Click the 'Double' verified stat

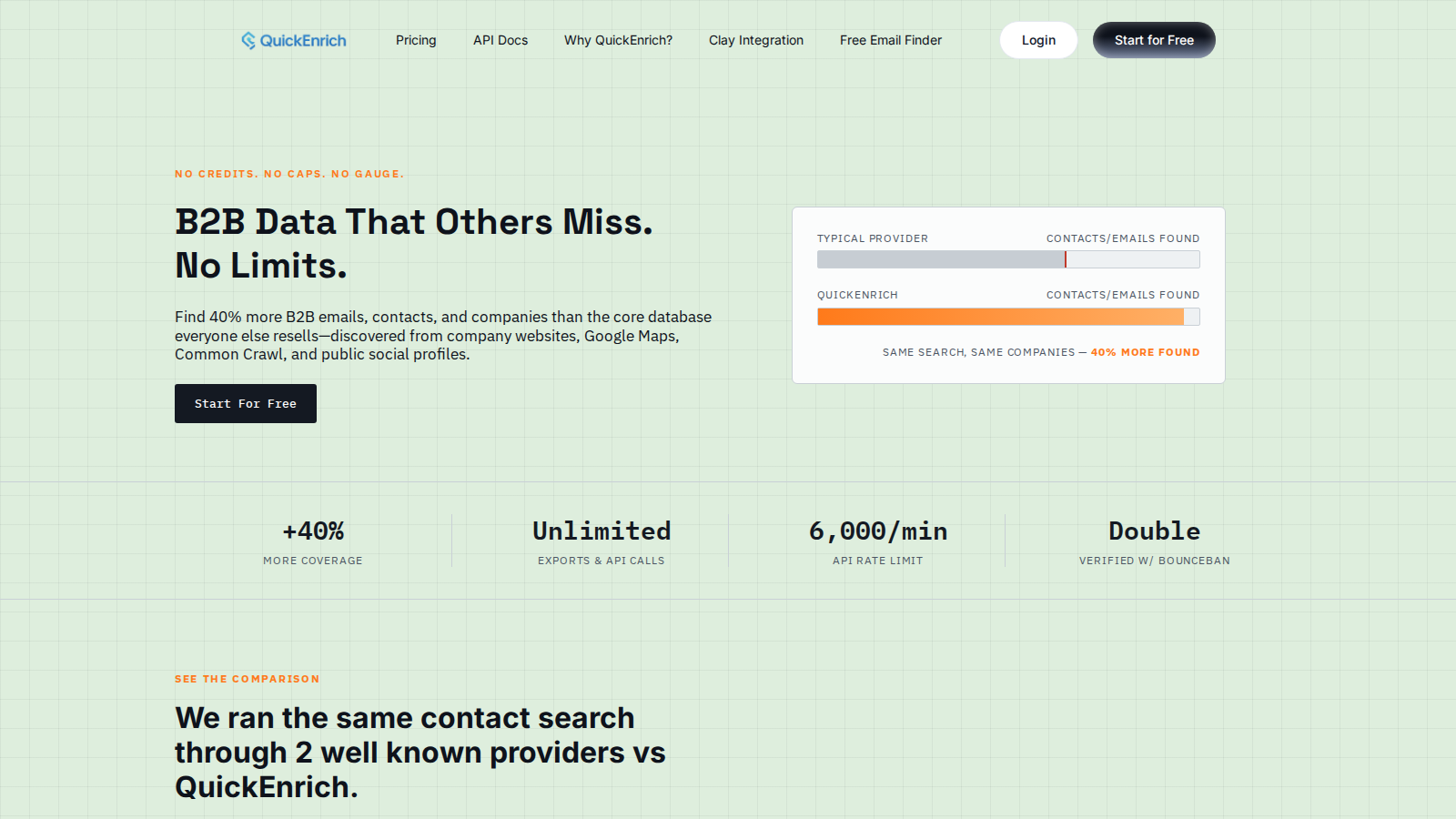click(1154, 531)
